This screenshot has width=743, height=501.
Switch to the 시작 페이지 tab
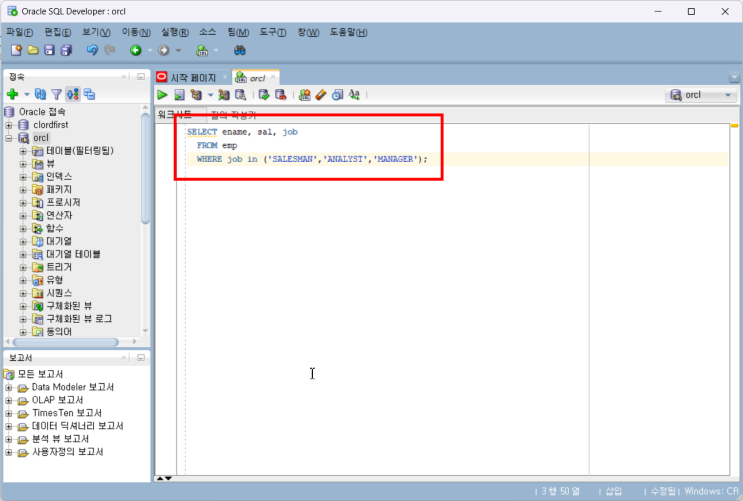(x=193, y=78)
